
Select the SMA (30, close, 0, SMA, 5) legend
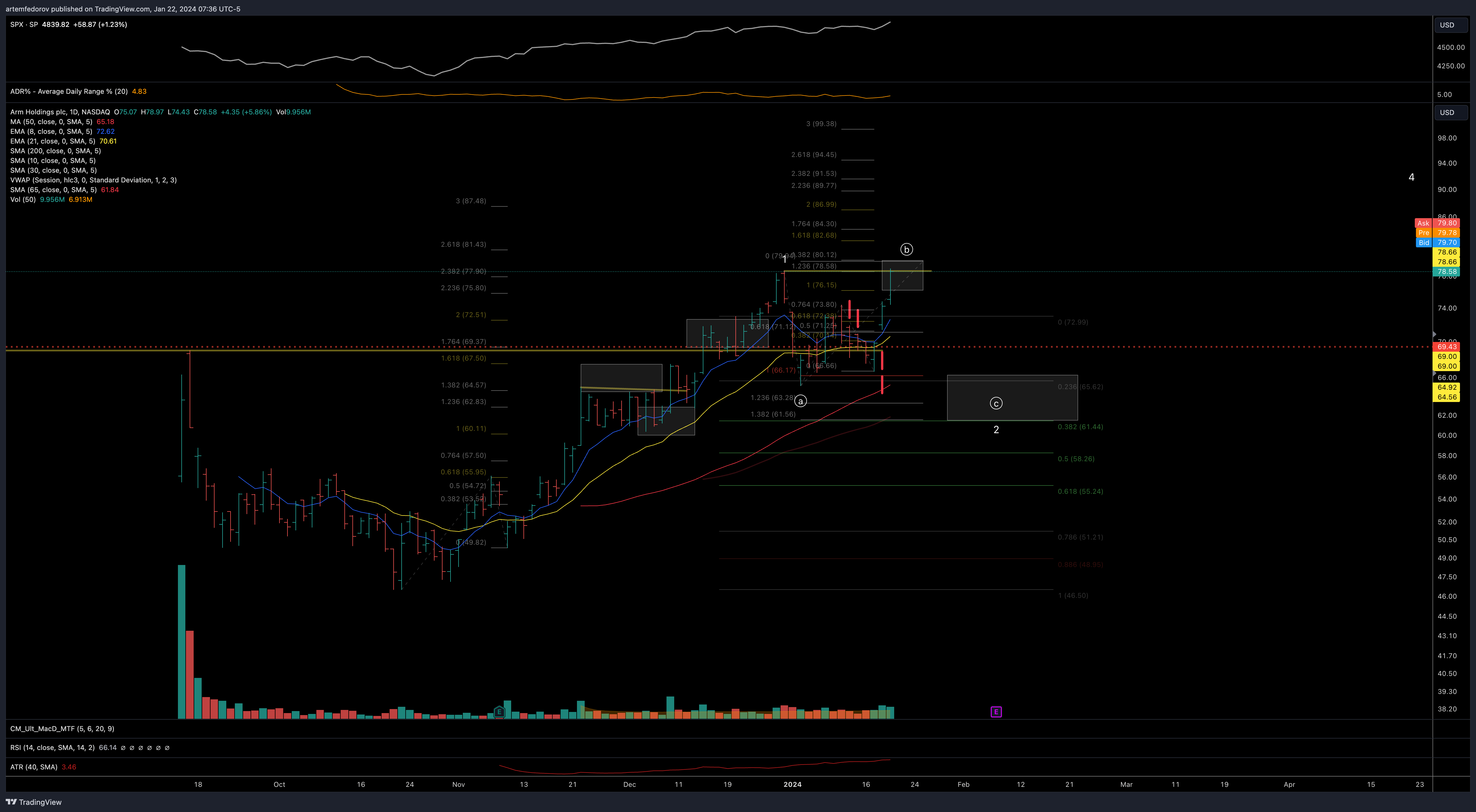[x=53, y=170]
